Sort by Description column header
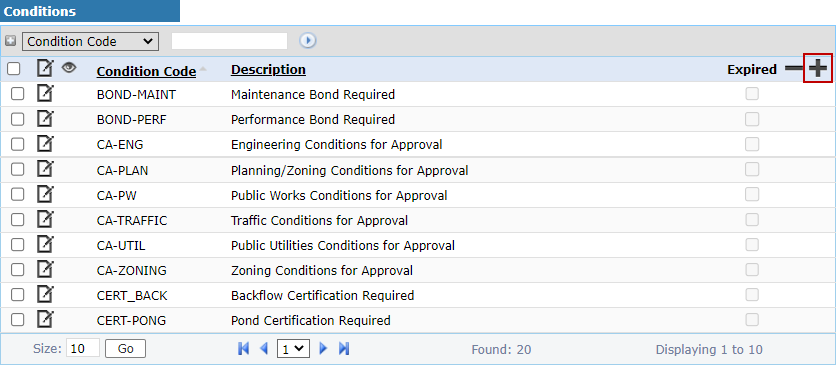The width and height of the screenshot is (836, 365). point(268,70)
